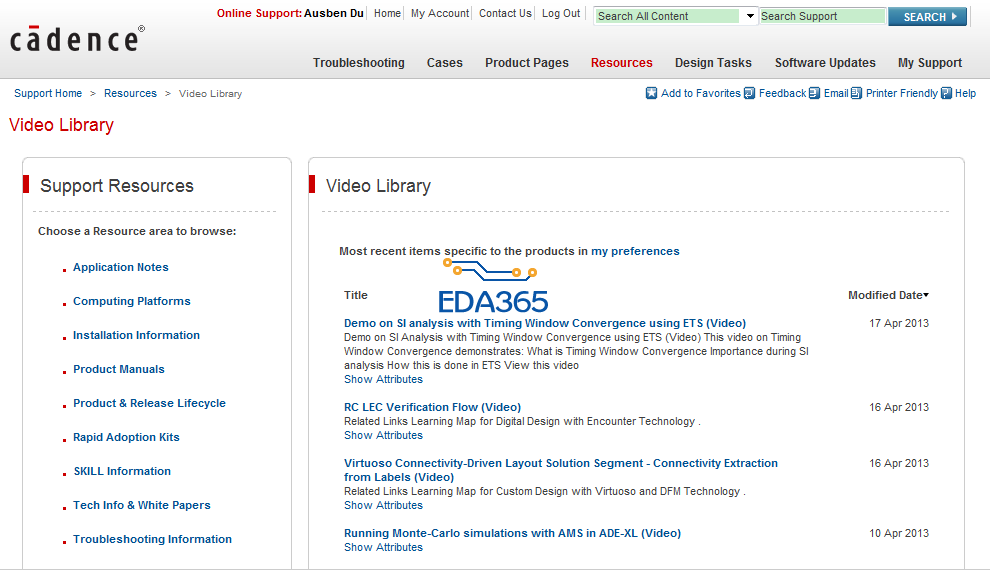Click the 10 Apr 2013 date
The width and height of the screenshot is (990, 570).
click(x=898, y=533)
